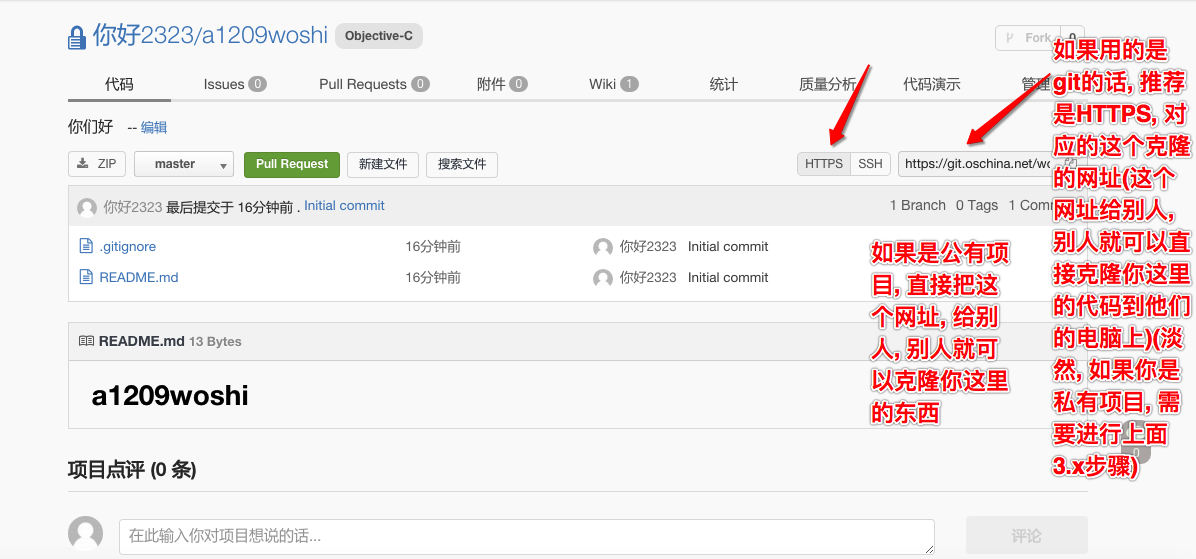The image size is (1196, 559).
Task: Open the Issues tab
Action: pyautogui.click(x=235, y=84)
